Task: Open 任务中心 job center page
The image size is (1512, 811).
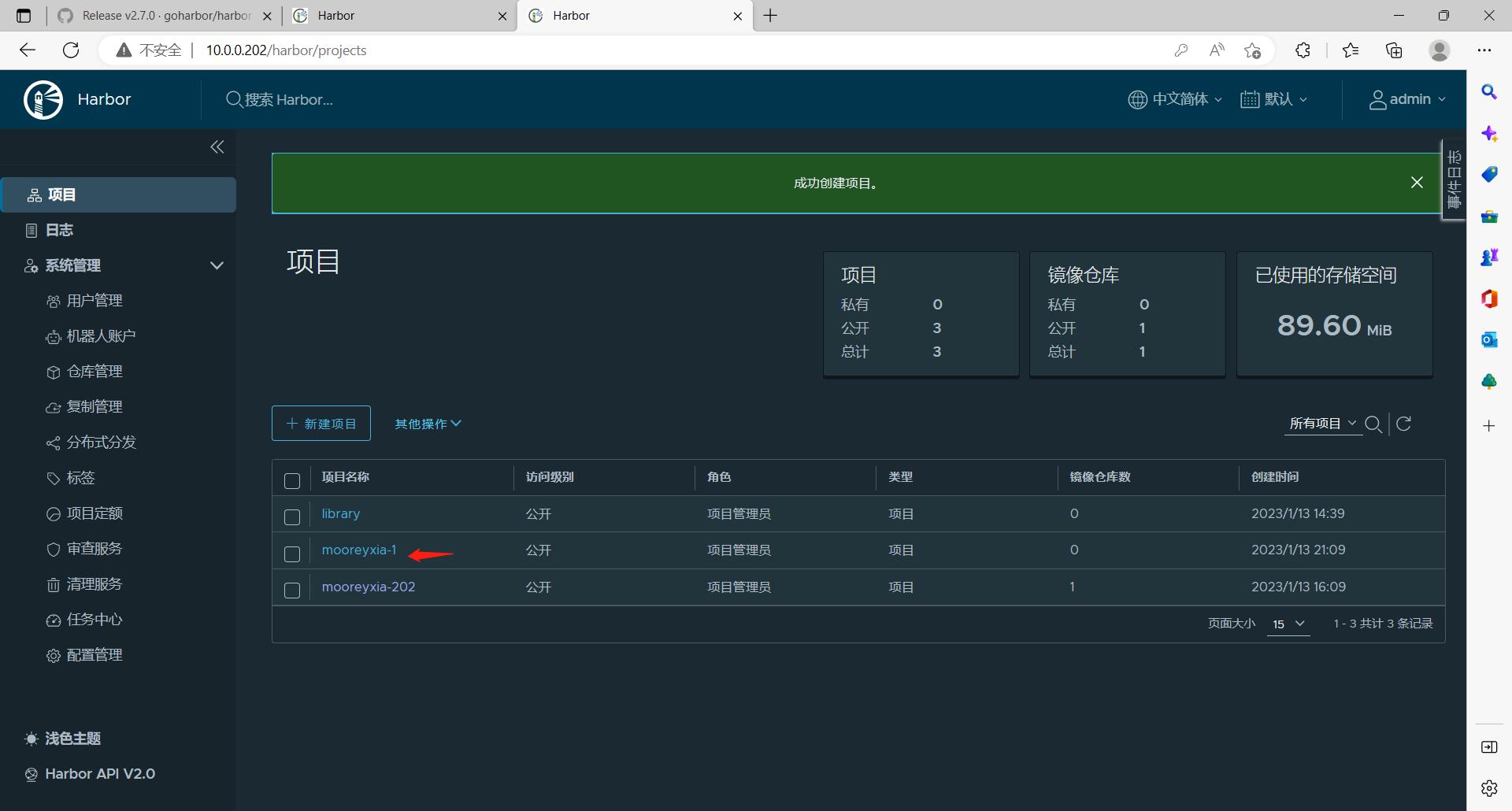Action: (x=94, y=620)
